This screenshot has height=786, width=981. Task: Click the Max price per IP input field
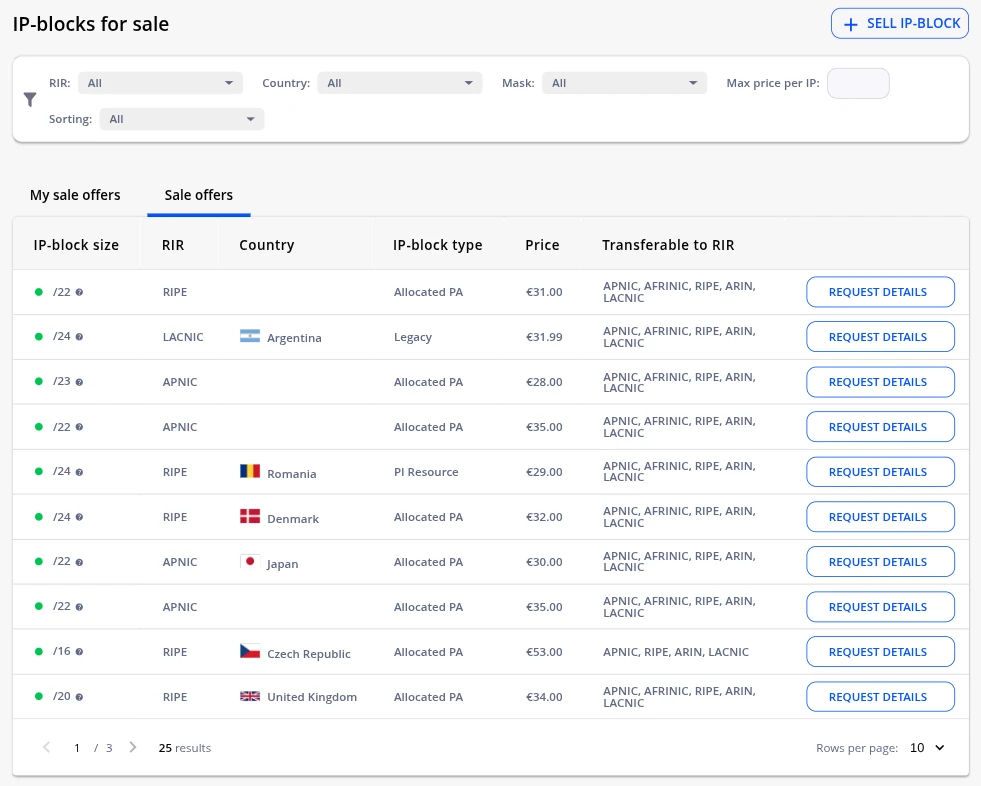click(858, 83)
